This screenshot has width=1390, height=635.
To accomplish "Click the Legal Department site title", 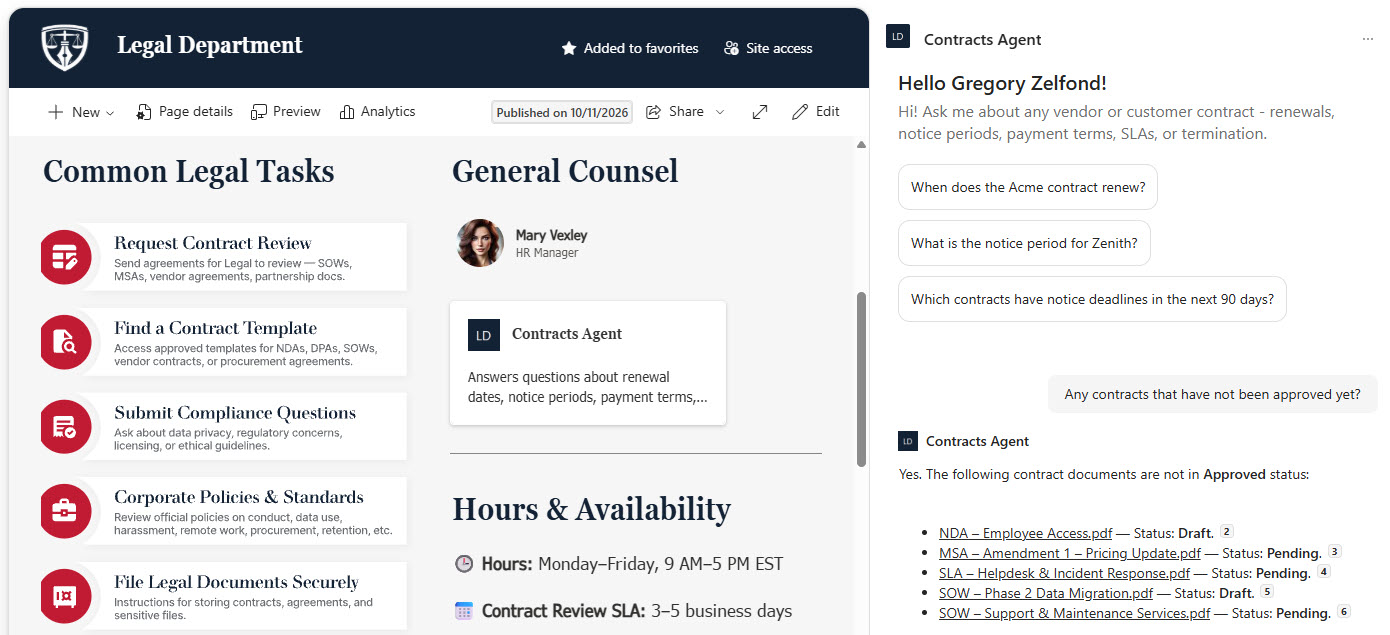I will point(210,46).
